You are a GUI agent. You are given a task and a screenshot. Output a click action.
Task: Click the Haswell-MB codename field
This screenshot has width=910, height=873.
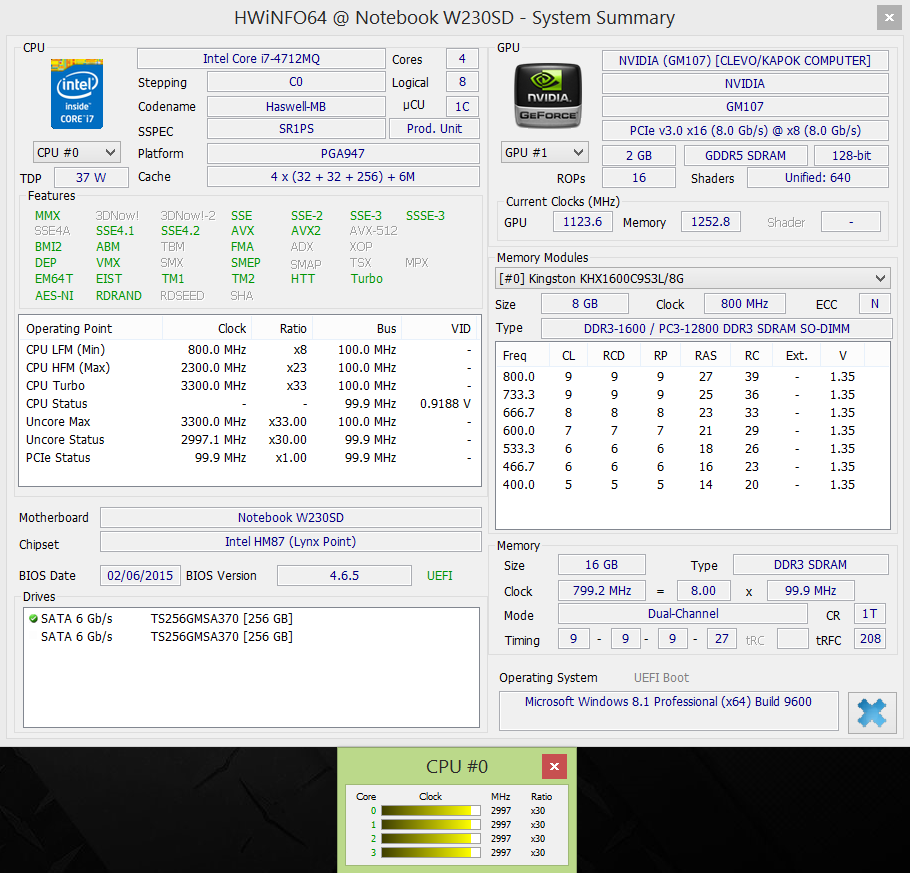coord(296,107)
